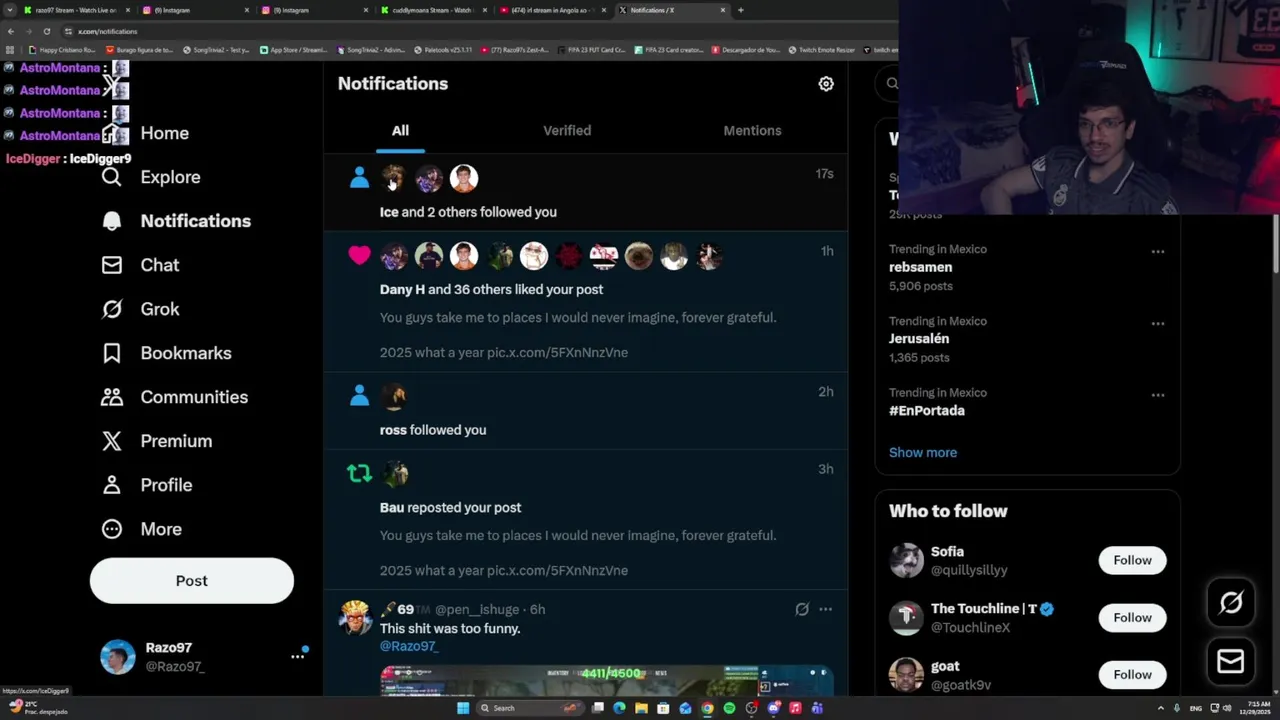Follow The Touchline account
This screenshot has height=720, width=1280.
pos(1132,617)
